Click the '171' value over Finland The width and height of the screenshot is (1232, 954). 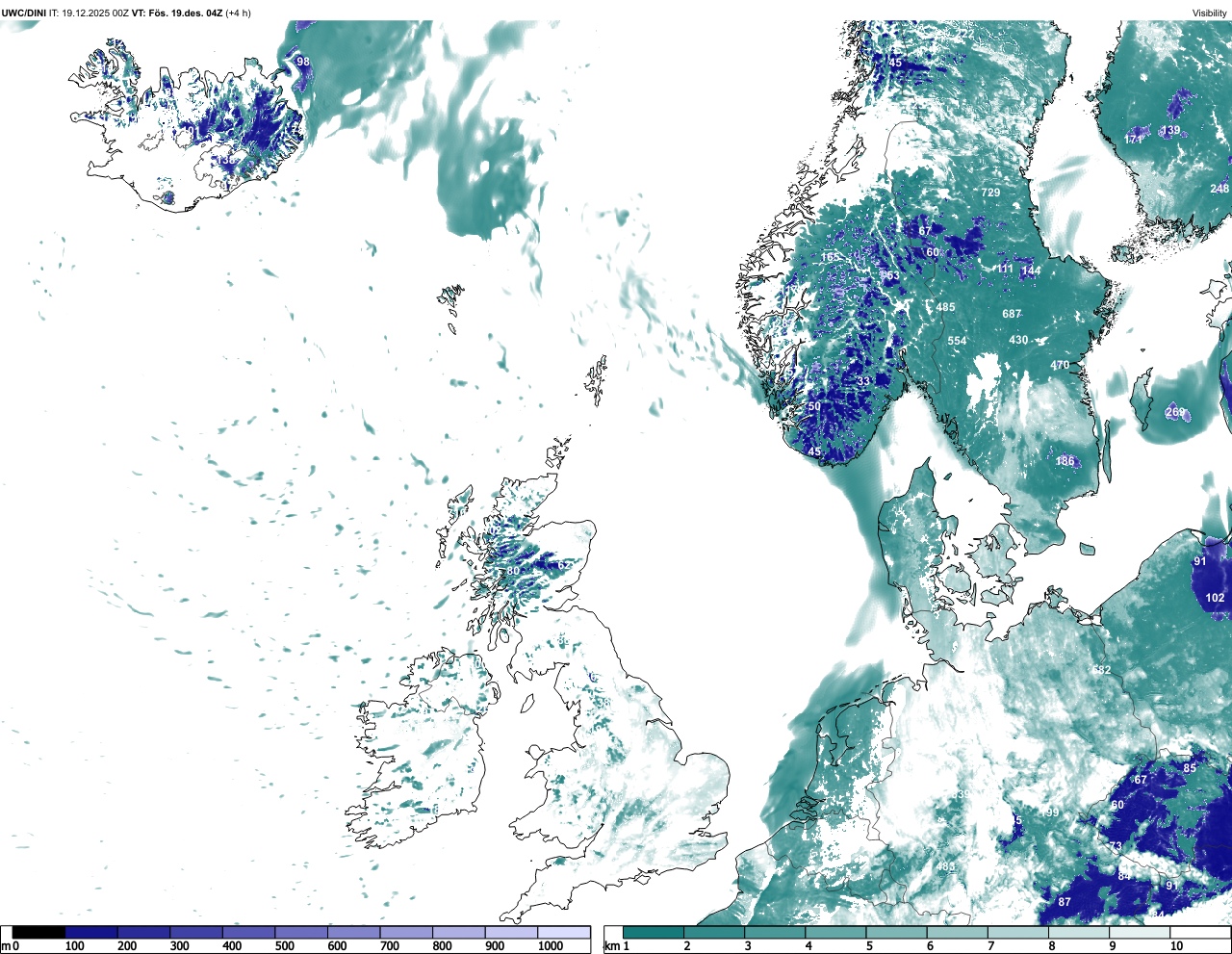pyautogui.click(x=1134, y=140)
